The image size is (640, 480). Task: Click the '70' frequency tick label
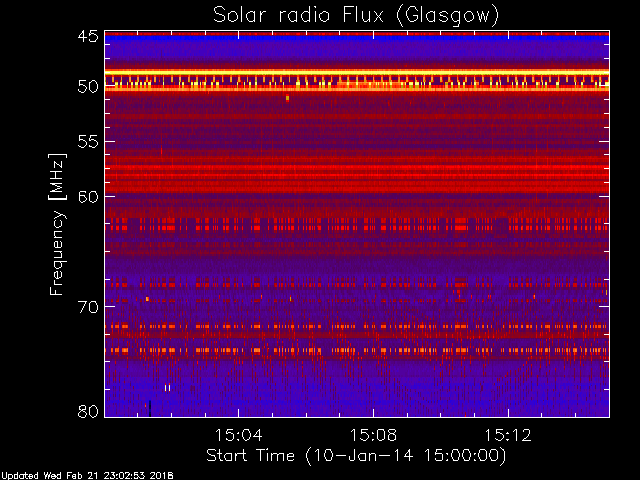88,307
